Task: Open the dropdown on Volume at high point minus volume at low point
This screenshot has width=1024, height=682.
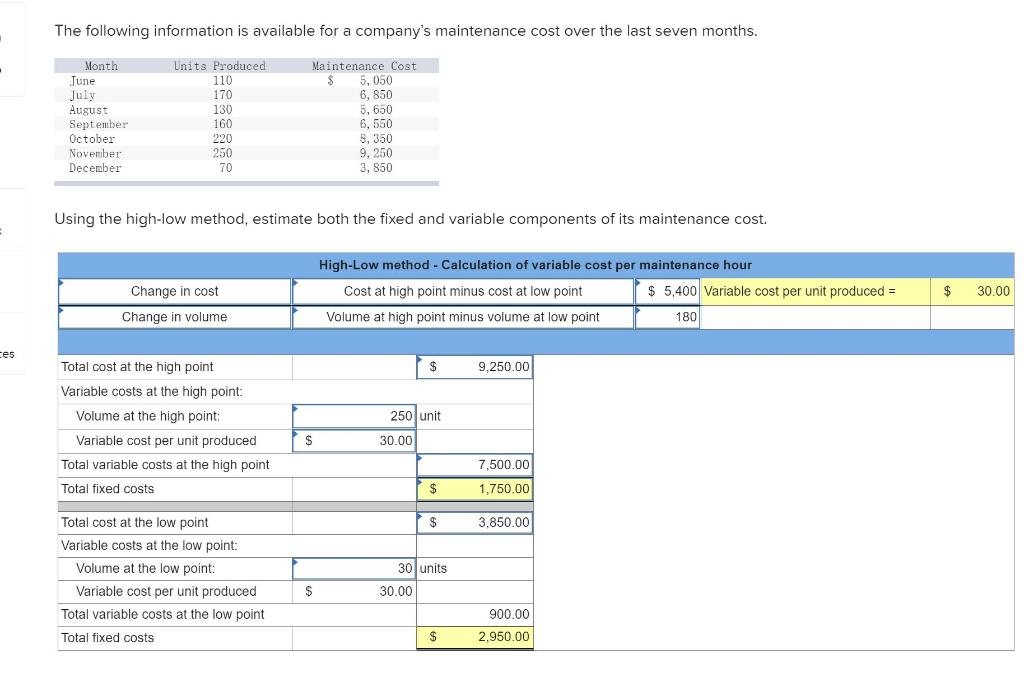Action: (x=462, y=319)
